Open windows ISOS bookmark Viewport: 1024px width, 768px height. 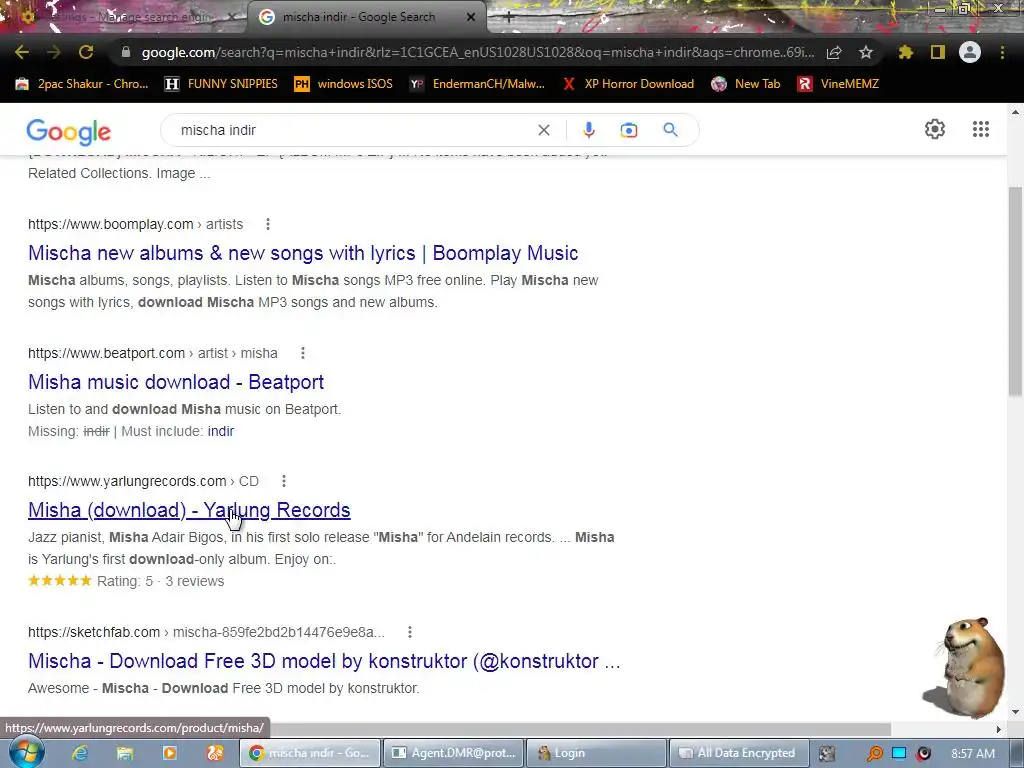[344, 84]
